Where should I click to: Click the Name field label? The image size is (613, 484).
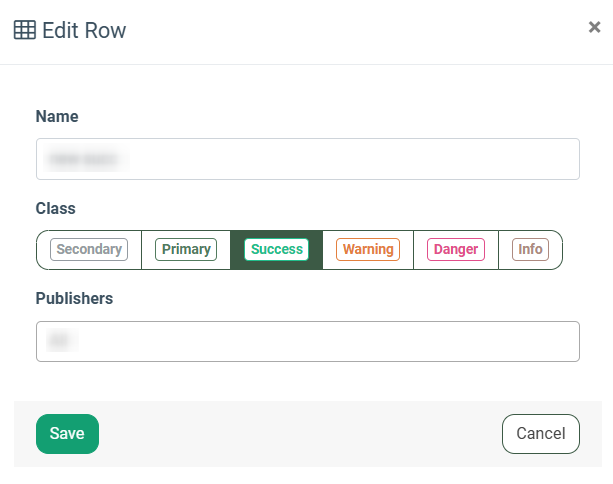(x=57, y=117)
